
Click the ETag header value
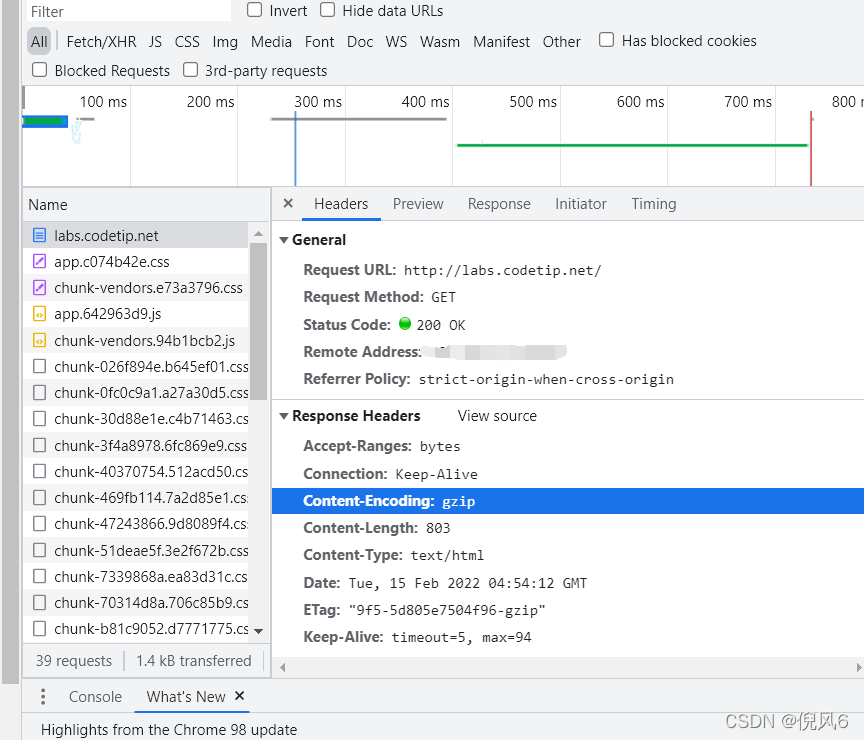[x=447, y=611]
